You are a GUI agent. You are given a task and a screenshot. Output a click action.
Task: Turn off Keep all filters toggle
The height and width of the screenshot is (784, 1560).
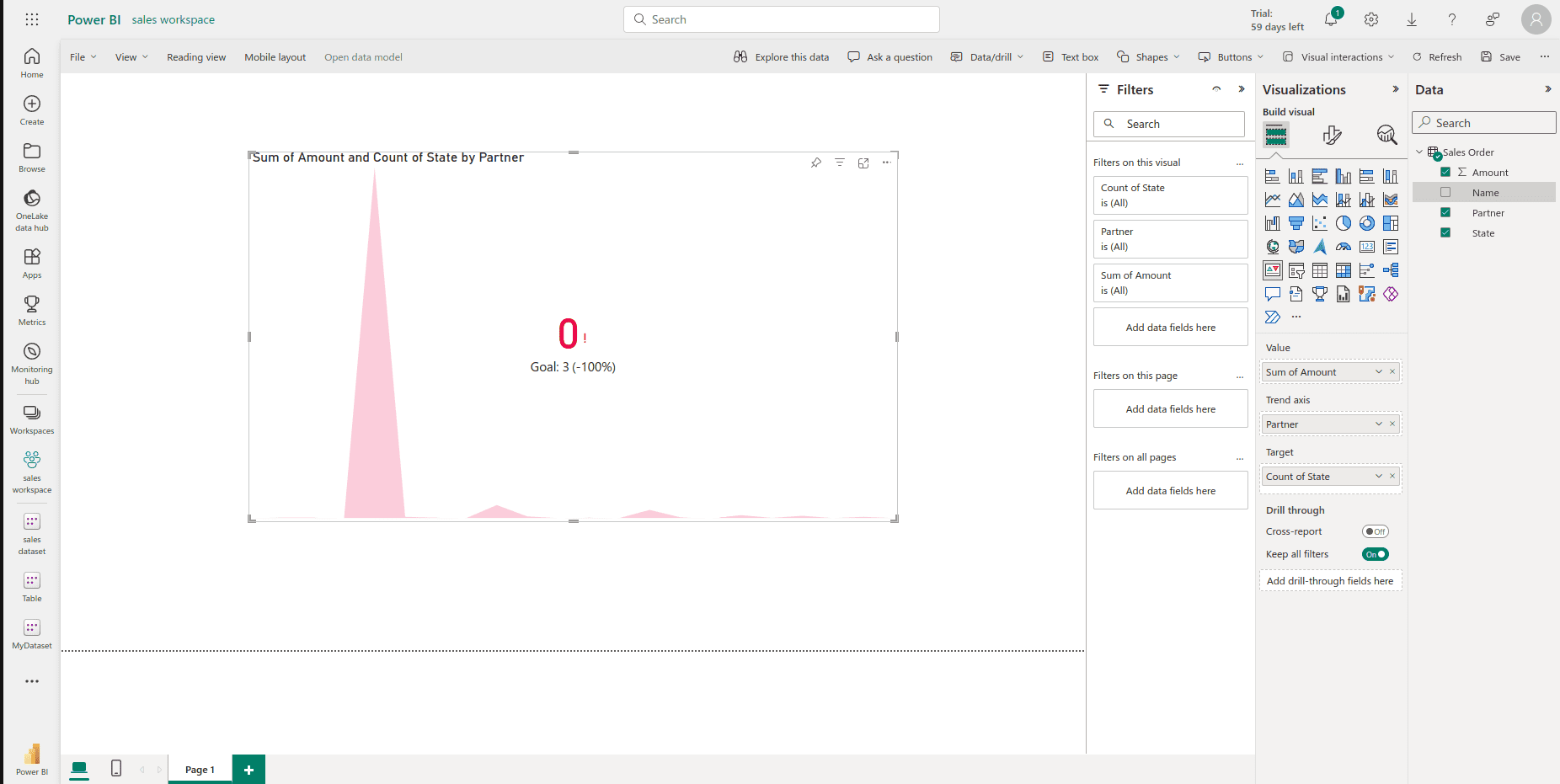pyautogui.click(x=1376, y=554)
